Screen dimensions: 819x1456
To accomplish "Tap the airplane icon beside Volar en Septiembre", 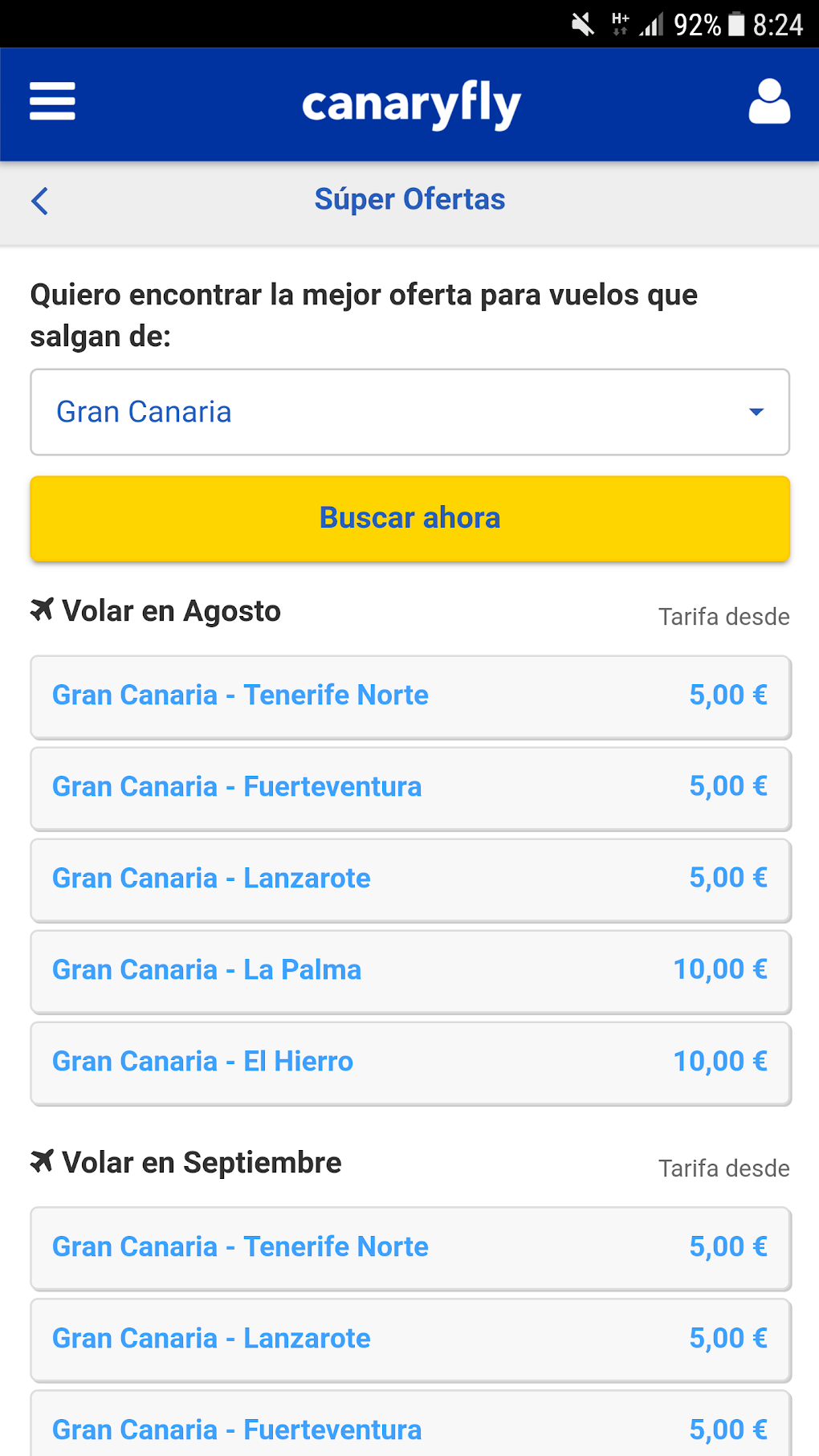I will coord(42,1161).
